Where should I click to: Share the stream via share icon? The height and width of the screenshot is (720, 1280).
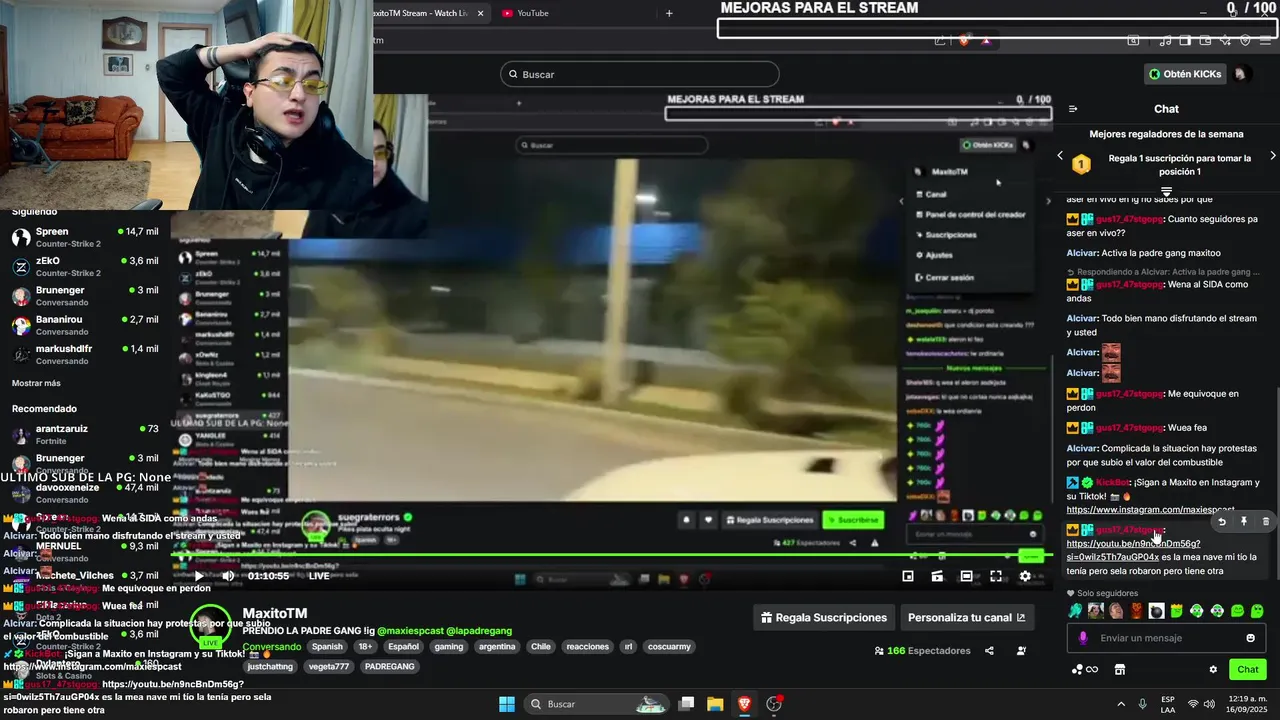(x=989, y=650)
